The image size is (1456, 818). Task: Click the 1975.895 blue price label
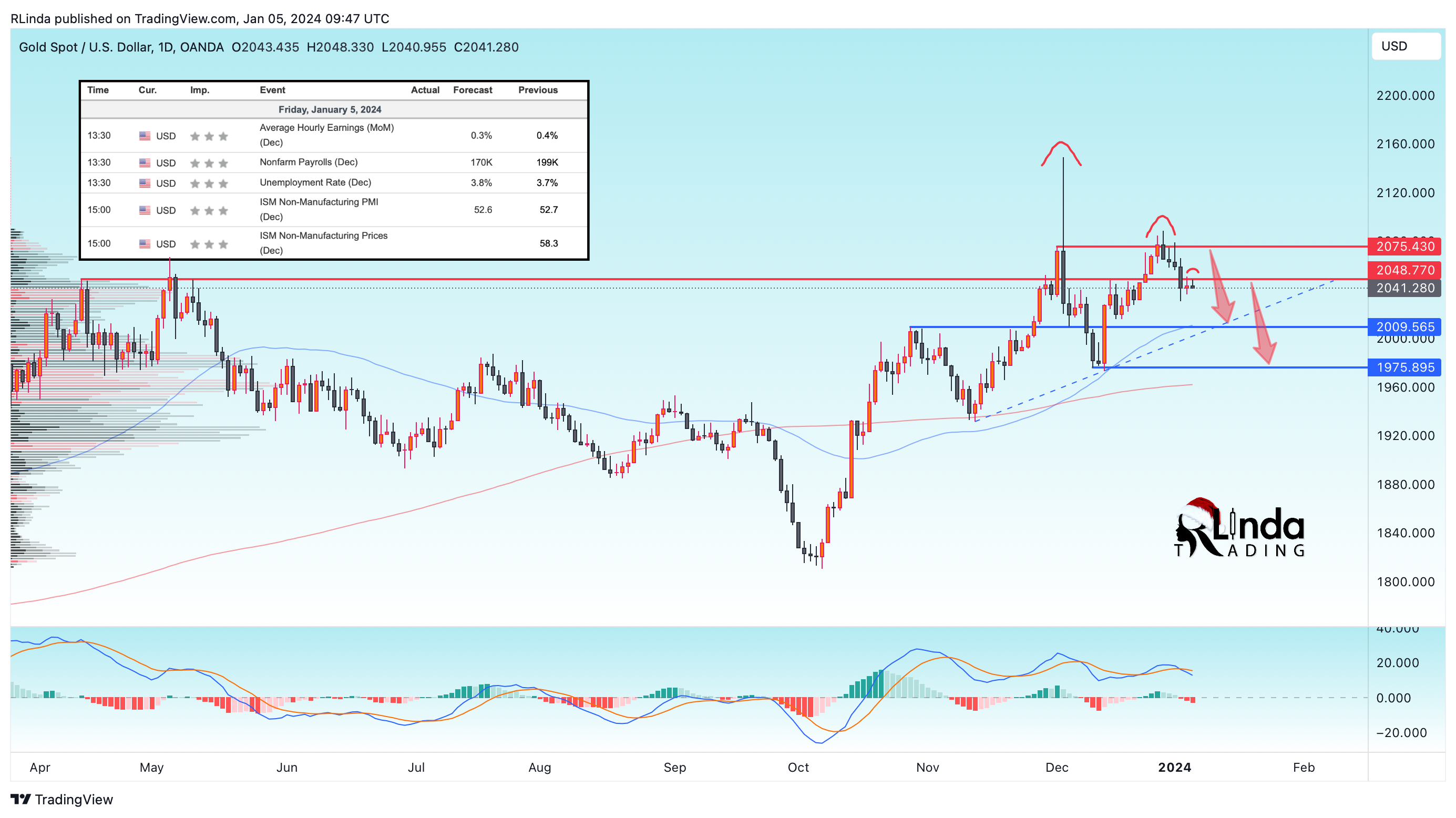click(1404, 367)
